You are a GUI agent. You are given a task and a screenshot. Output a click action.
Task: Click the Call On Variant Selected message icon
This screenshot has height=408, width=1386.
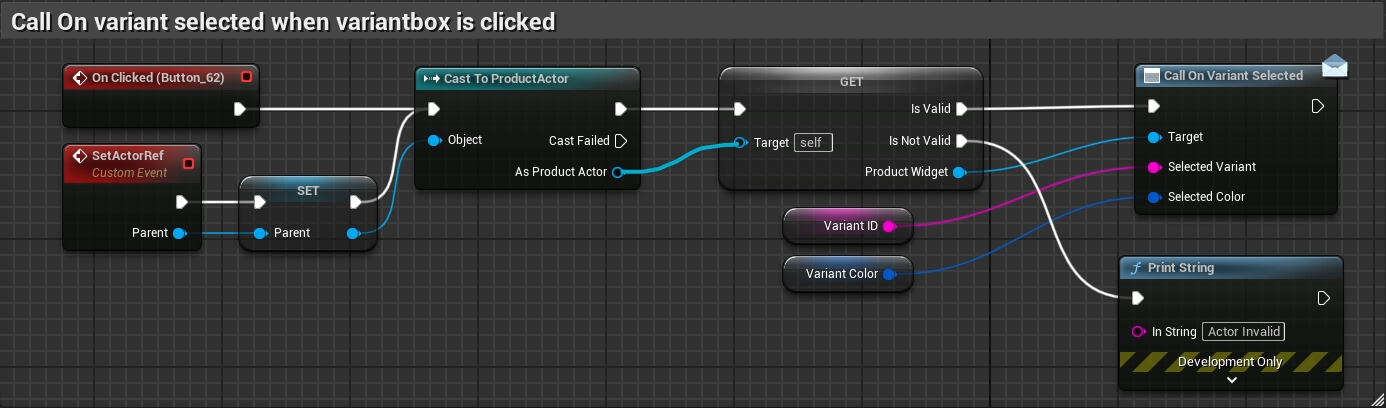pos(1151,76)
